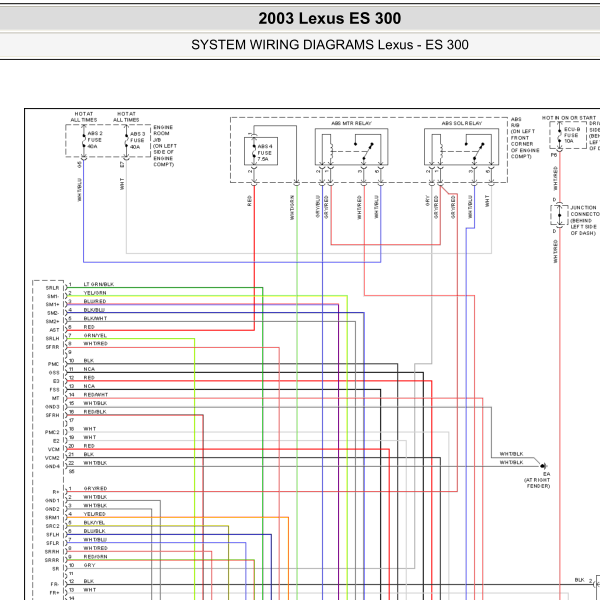This screenshot has width=600, height=600.
Task: Select the YEL/GRN wire at SM1- pin
Action: (95, 293)
